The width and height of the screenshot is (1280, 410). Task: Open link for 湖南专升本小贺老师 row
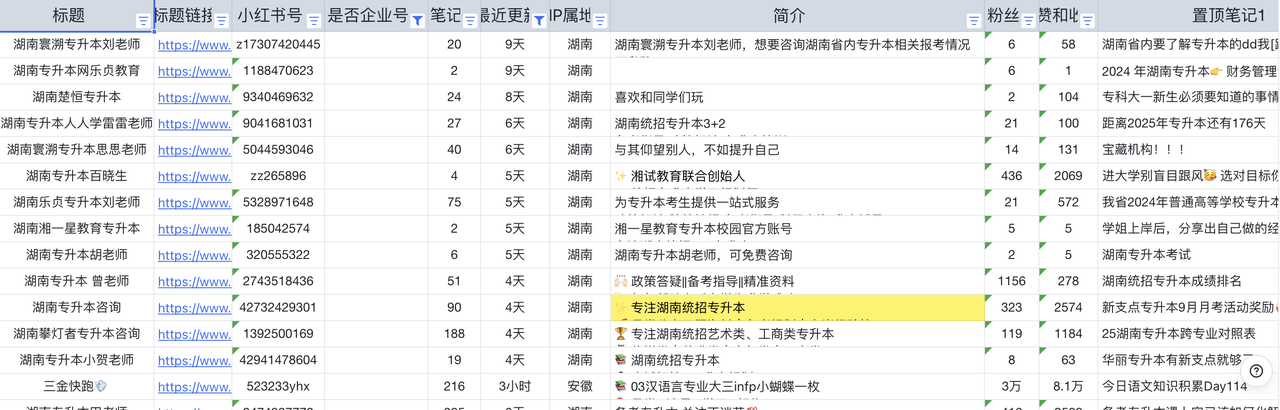[194, 360]
